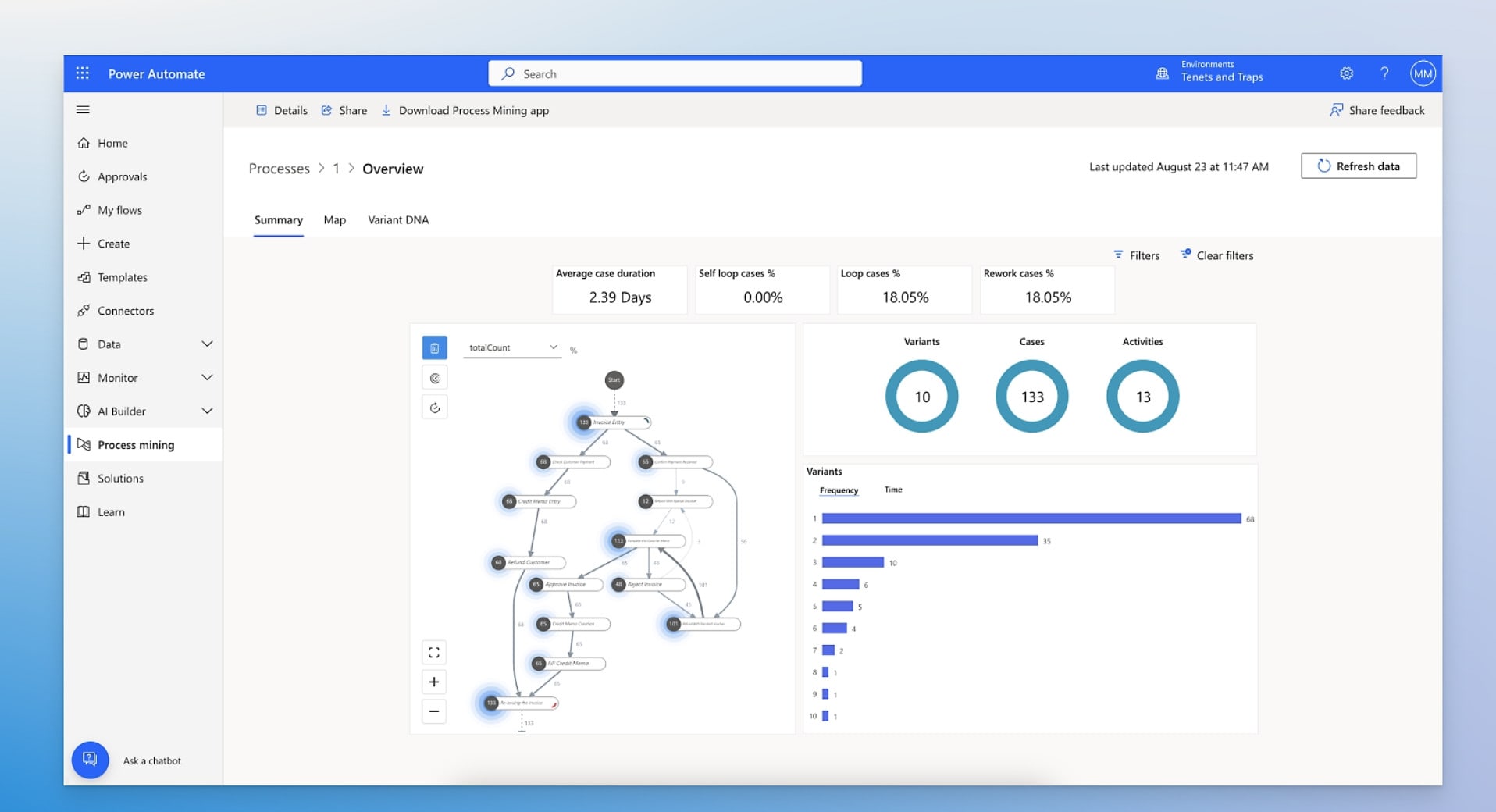Viewport: 1496px width, 812px height.
Task: Open the Filters panel
Action: [x=1137, y=255]
